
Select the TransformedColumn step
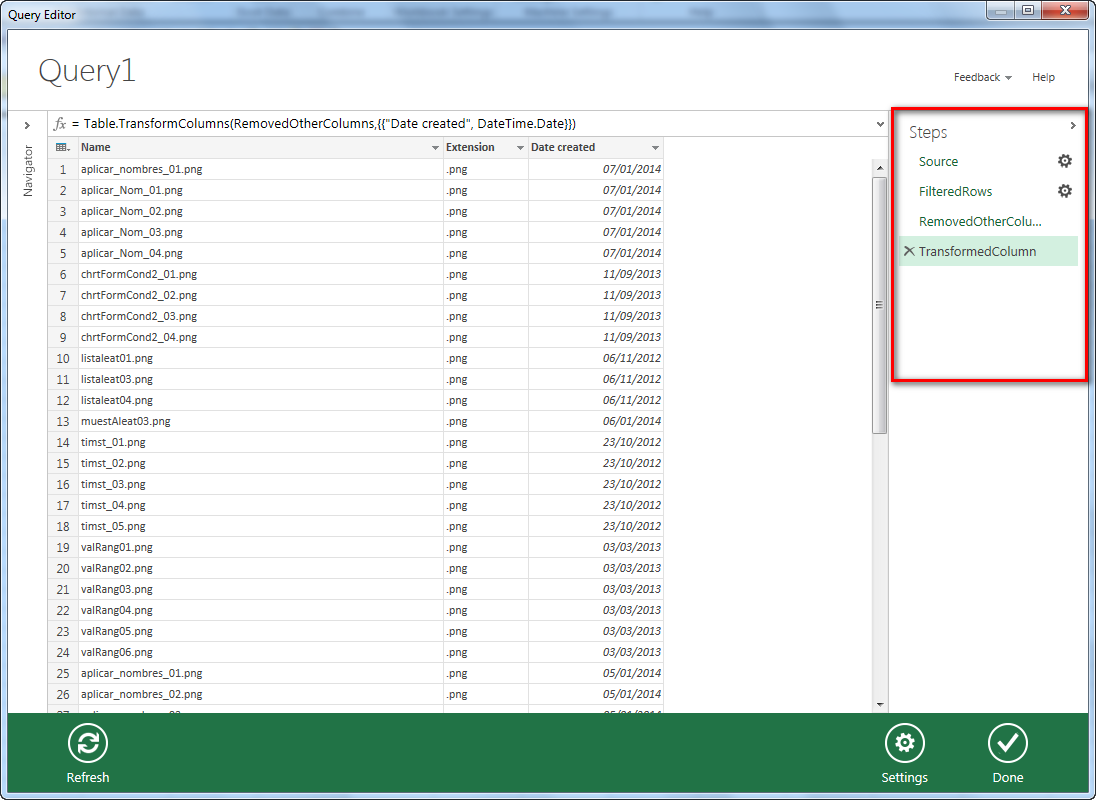coord(977,252)
